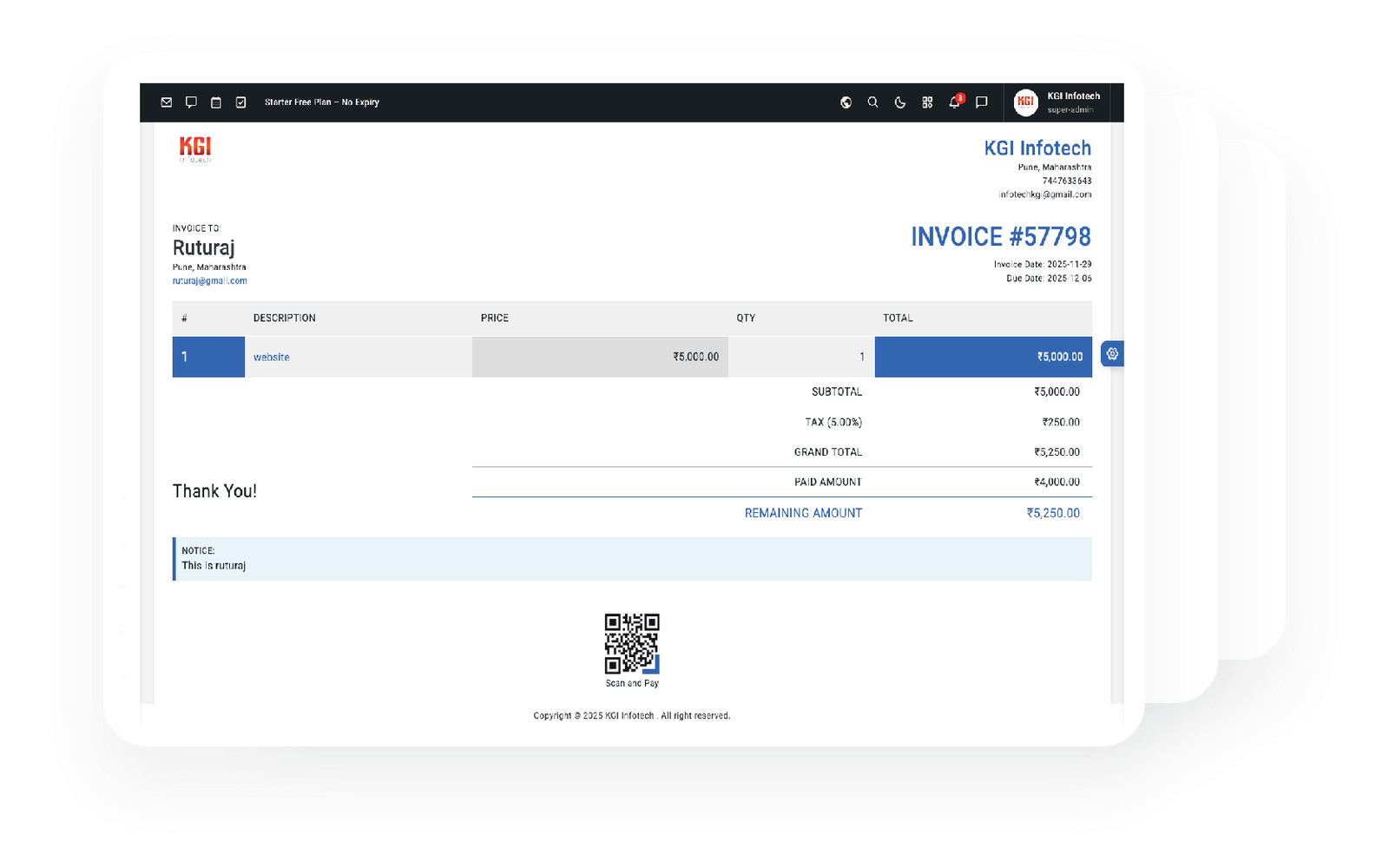
Task: Open the messages icon next to bell
Action: click(982, 102)
